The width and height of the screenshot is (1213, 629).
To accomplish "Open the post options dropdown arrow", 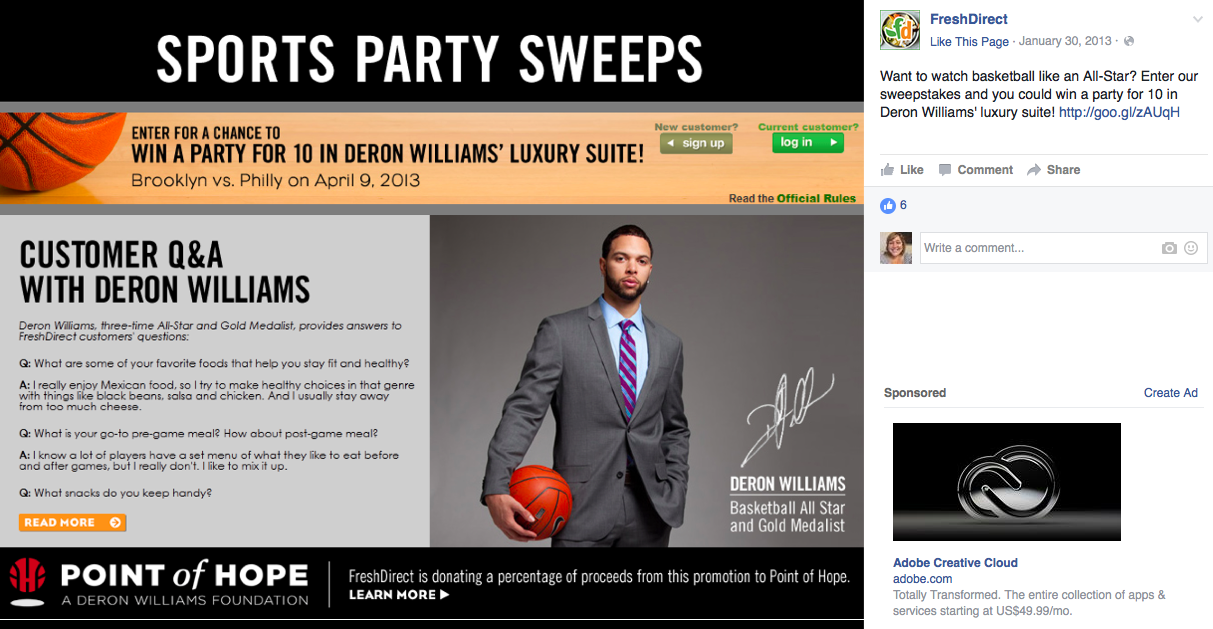I will [x=1197, y=20].
